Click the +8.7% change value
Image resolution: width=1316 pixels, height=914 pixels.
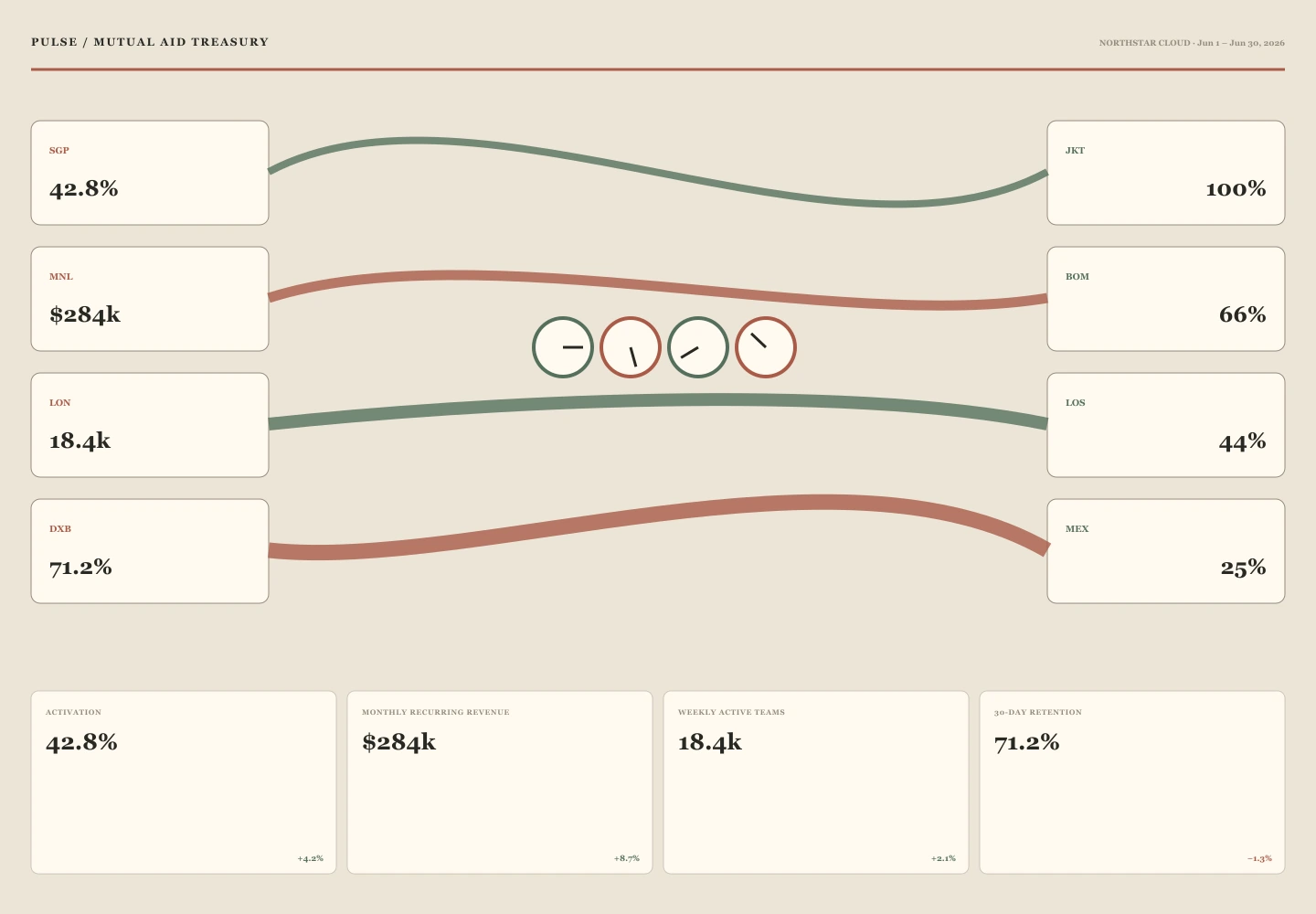[x=627, y=859]
